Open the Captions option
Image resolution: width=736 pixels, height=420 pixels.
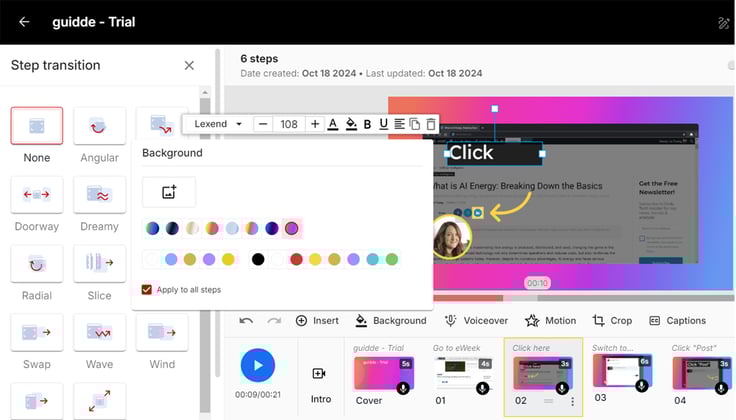click(677, 321)
